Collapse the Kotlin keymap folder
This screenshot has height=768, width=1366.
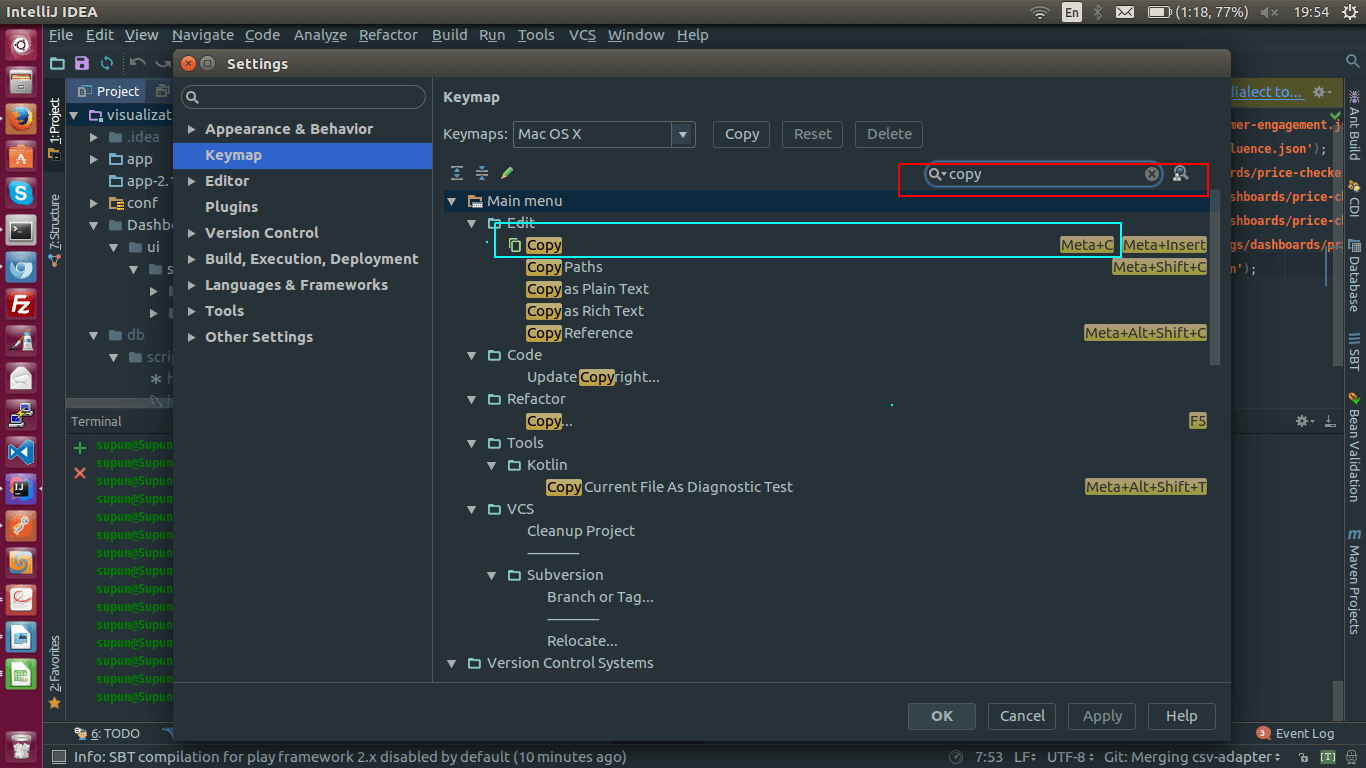pos(492,465)
